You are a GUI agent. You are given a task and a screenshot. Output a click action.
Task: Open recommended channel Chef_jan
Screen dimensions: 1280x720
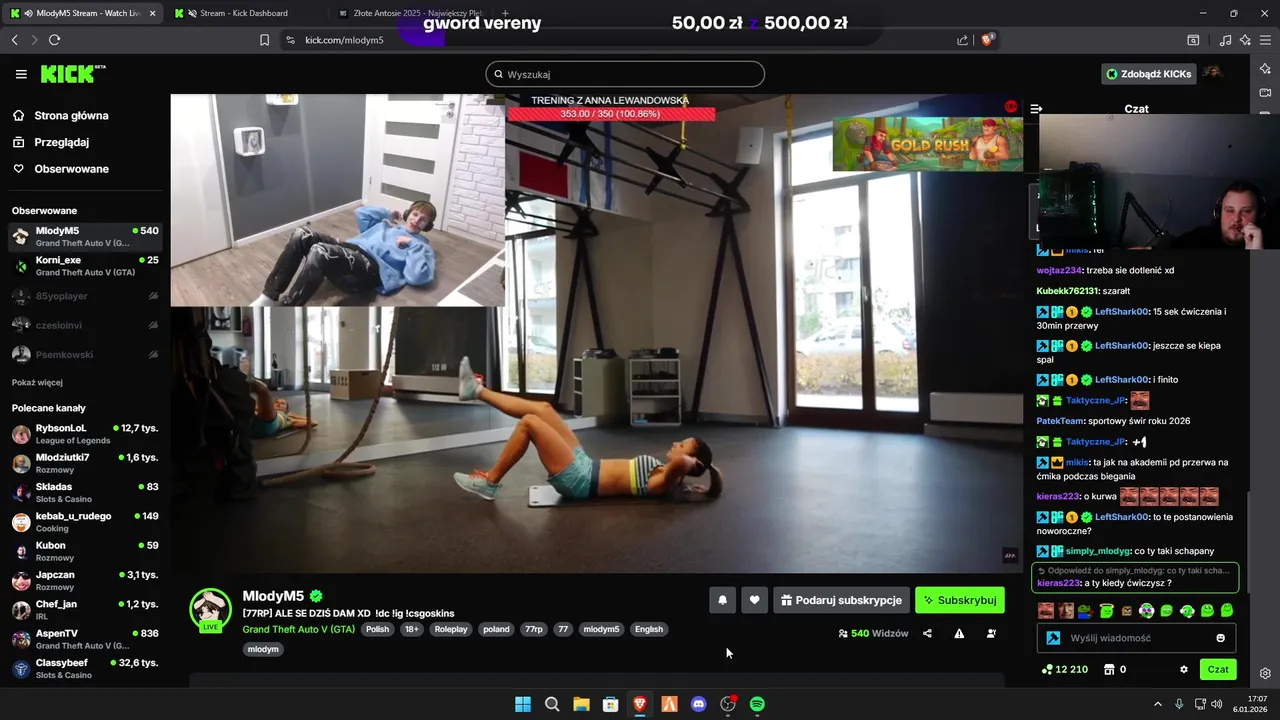(85, 610)
